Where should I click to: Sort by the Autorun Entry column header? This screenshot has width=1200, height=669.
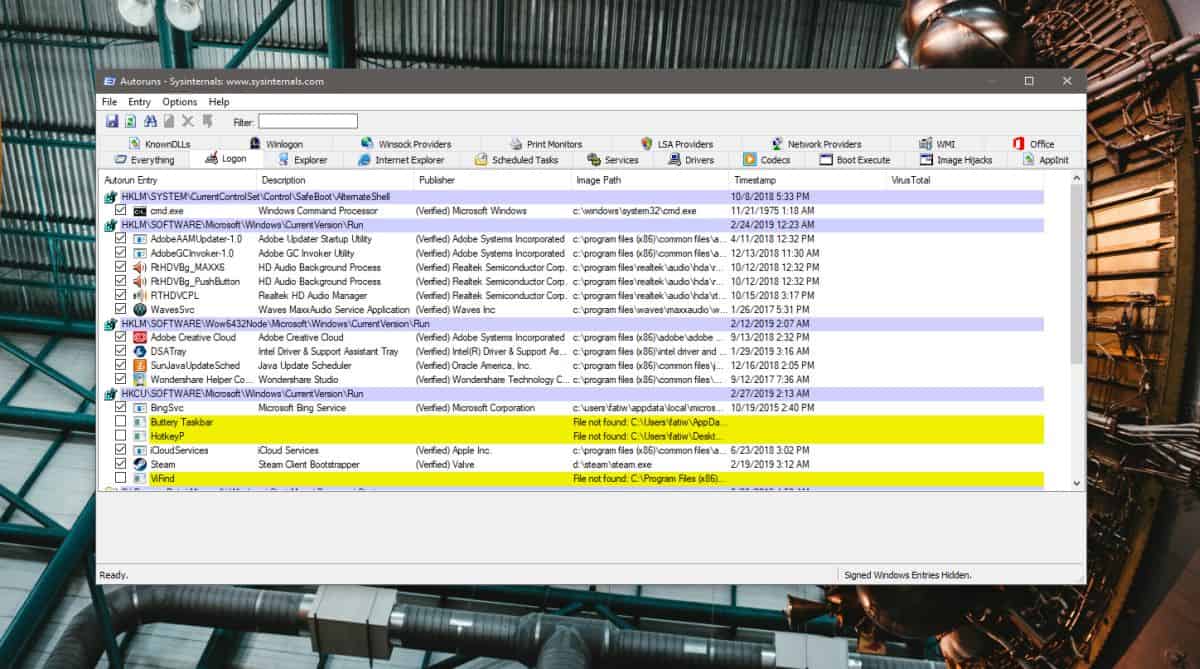point(177,180)
